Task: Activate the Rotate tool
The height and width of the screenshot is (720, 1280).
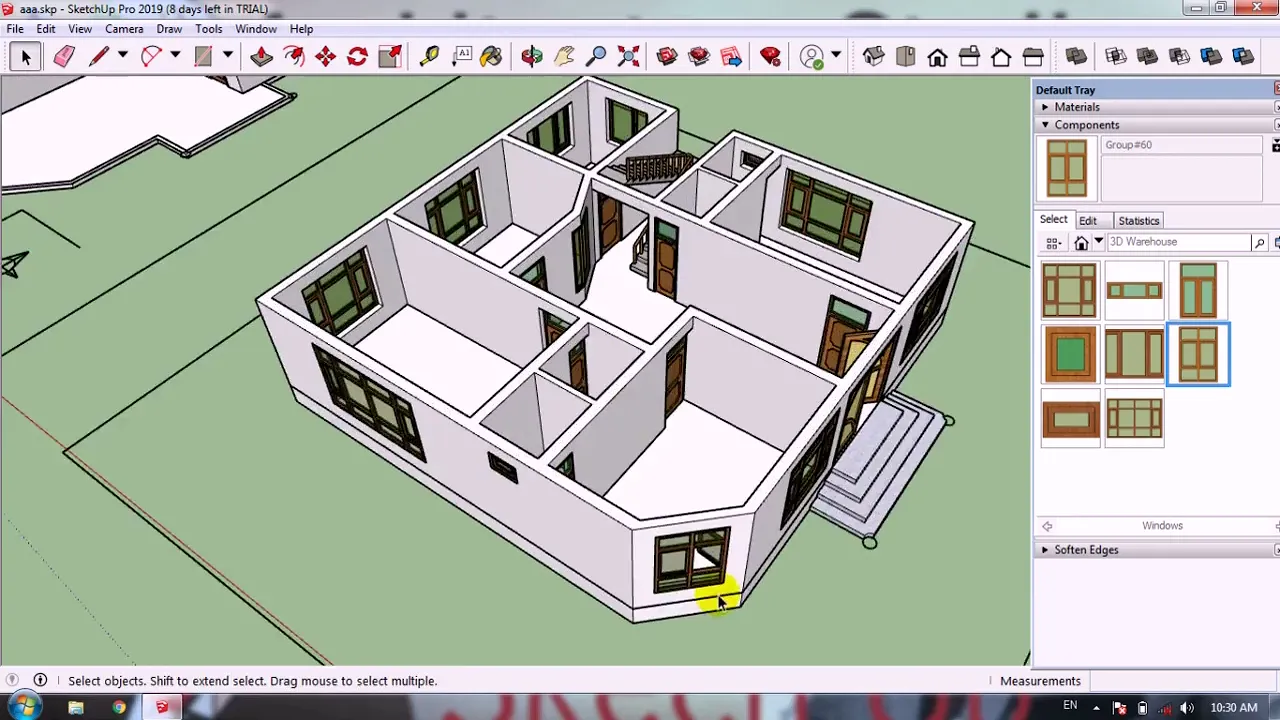Action: [x=357, y=57]
